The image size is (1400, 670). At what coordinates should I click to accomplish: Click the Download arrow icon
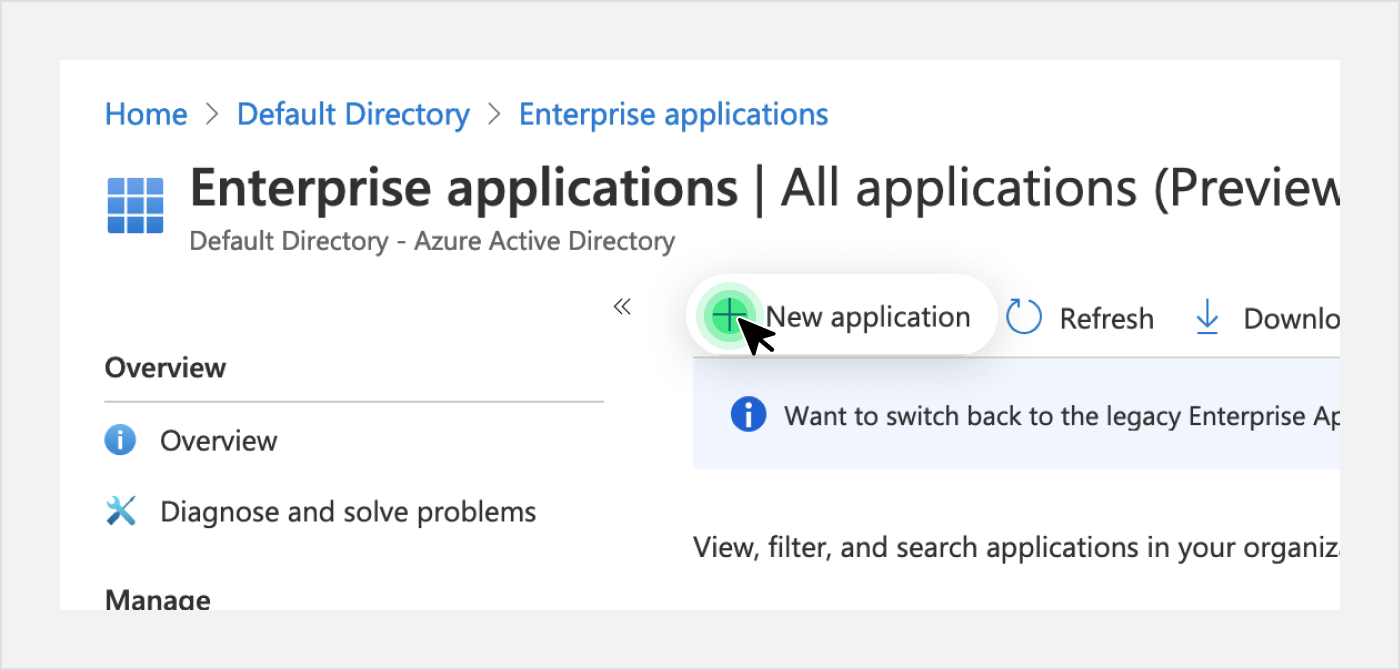(x=1208, y=318)
